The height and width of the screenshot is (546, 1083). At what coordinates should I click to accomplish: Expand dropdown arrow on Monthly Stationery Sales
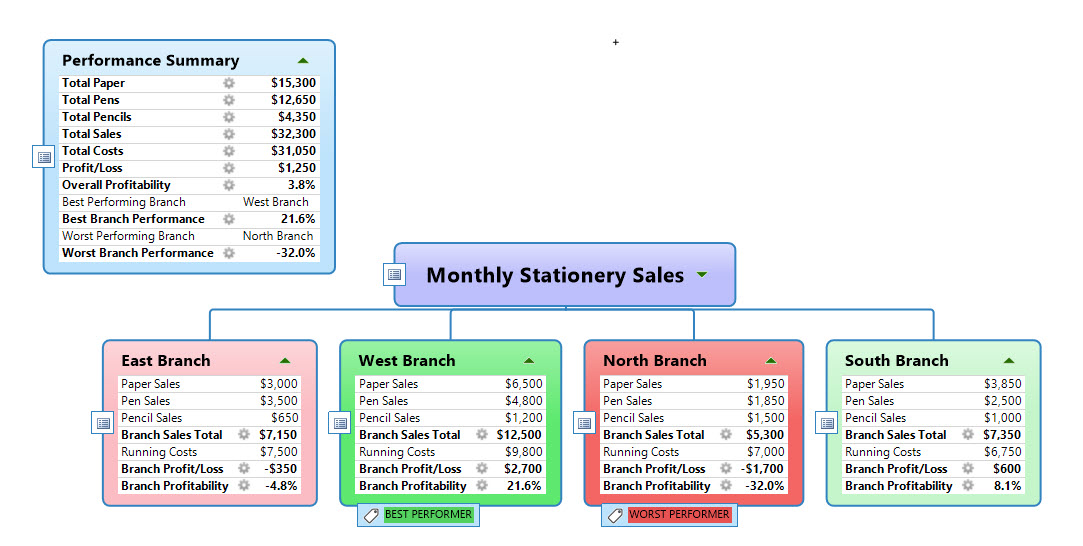(x=702, y=275)
